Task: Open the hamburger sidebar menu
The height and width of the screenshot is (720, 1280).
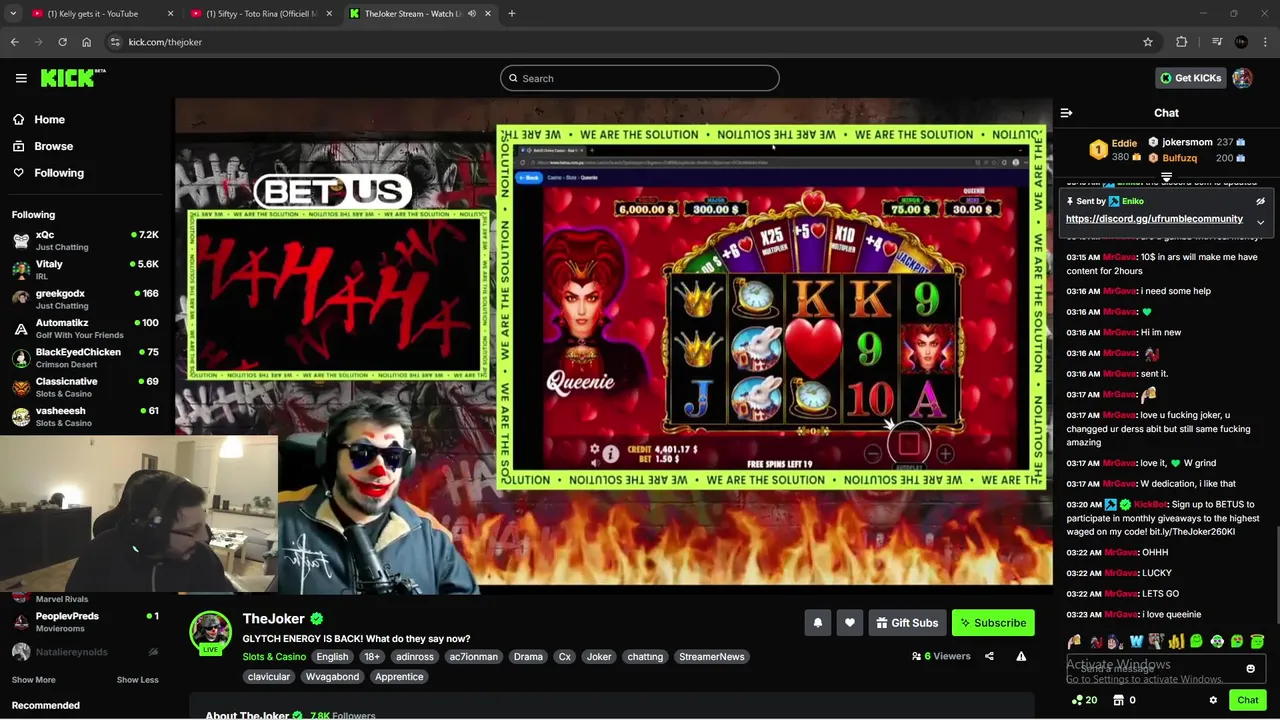Action: 21,78
